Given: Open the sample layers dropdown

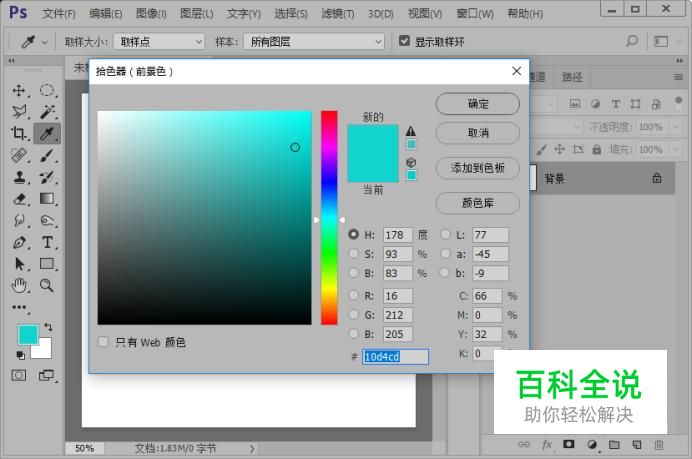Looking at the screenshot, I should pos(314,41).
